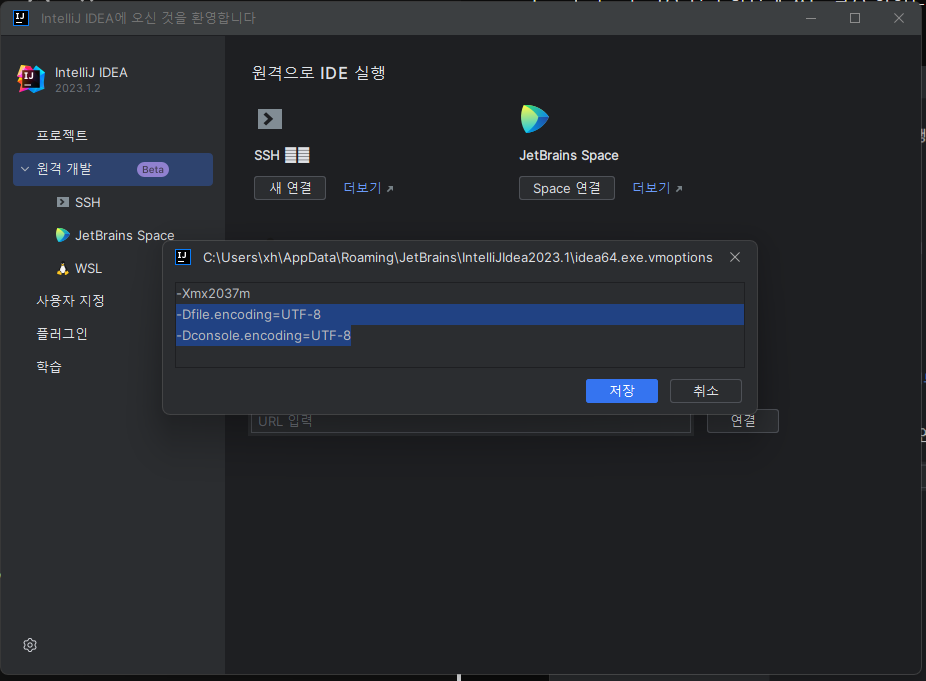This screenshot has height=681, width=926.
Task: Close the vmoptions dialog with X
Action: pos(735,257)
